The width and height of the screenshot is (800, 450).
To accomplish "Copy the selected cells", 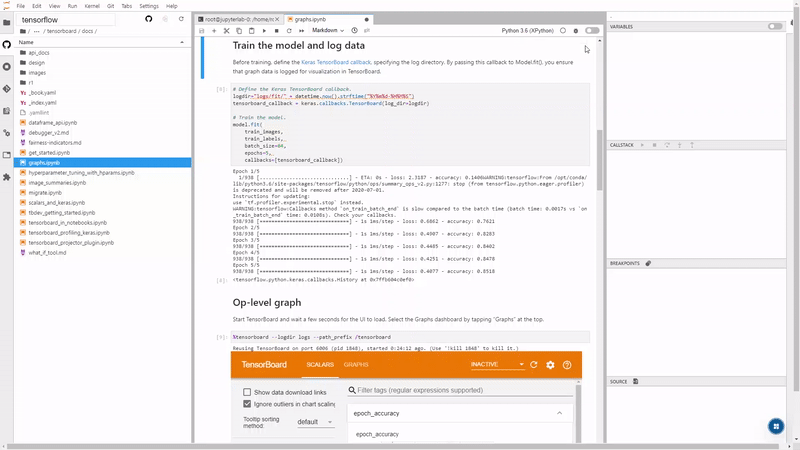I will point(239,31).
